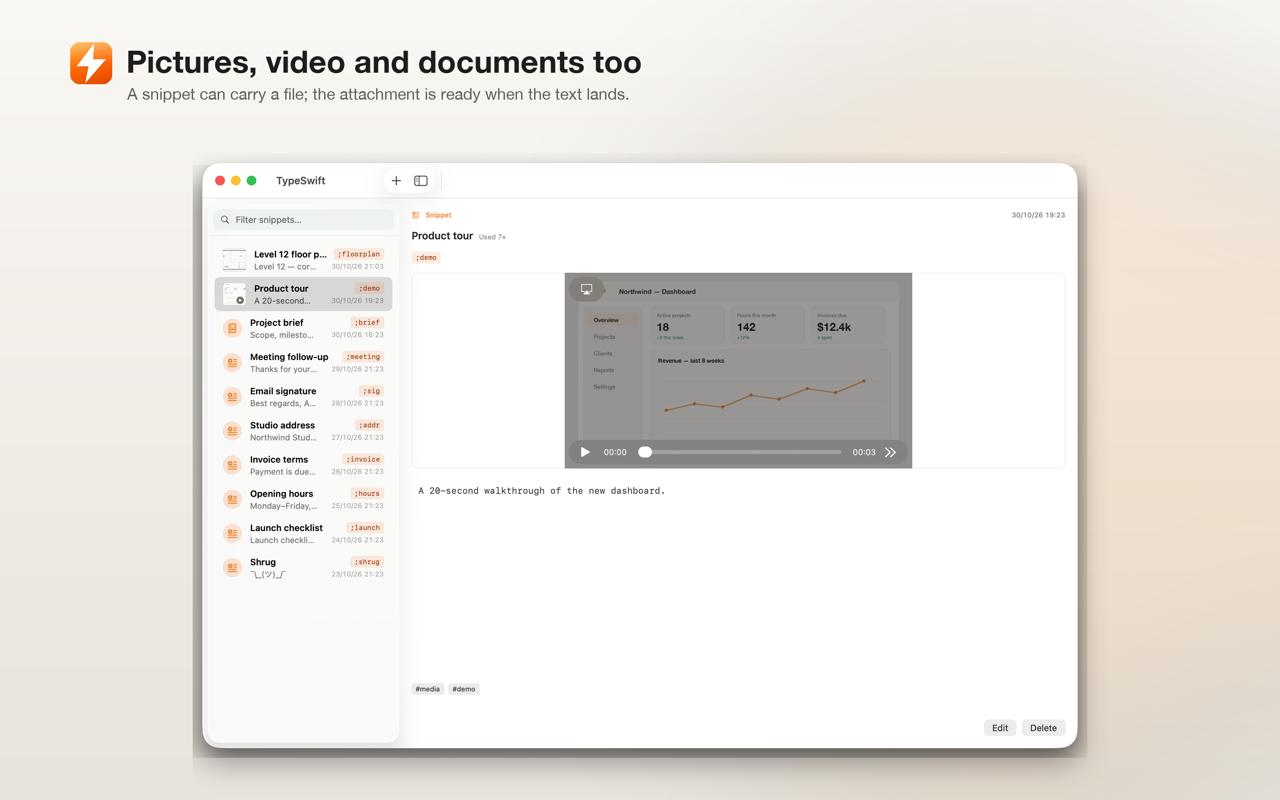Click the Snippet type icon in header
The width and height of the screenshot is (1280, 800).
click(416, 215)
